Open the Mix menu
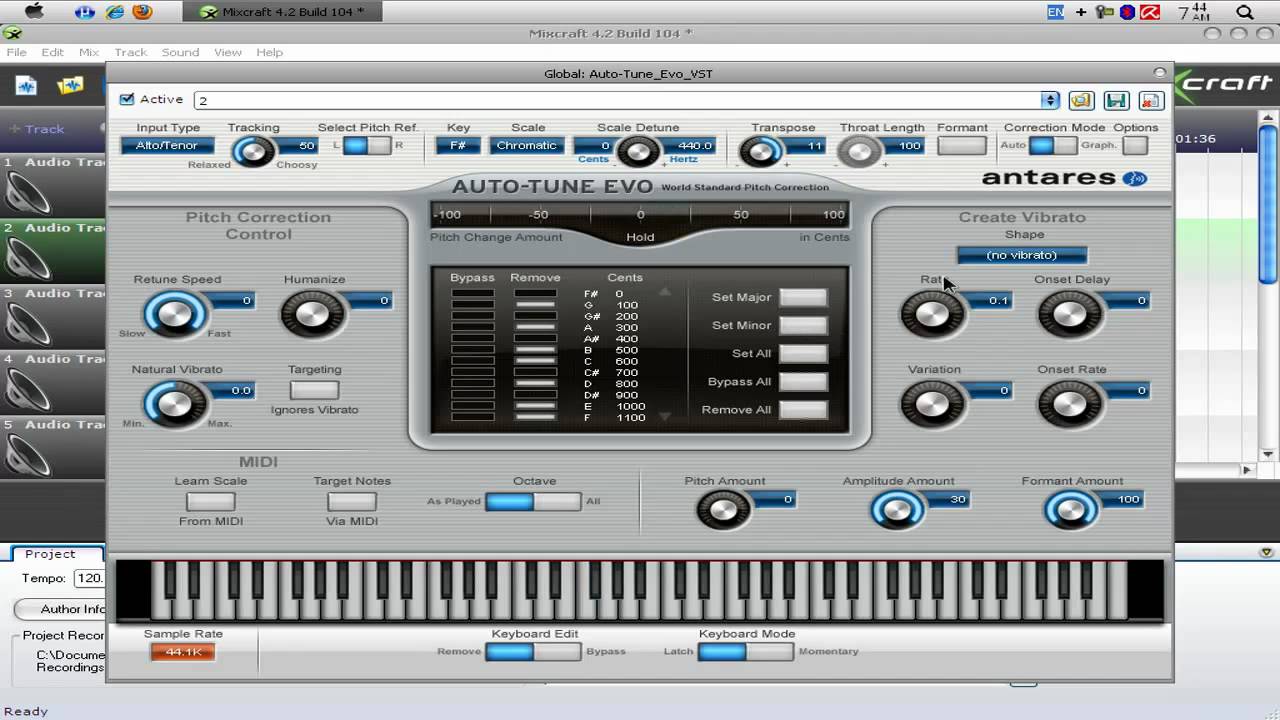The width and height of the screenshot is (1280, 720). 89,52
